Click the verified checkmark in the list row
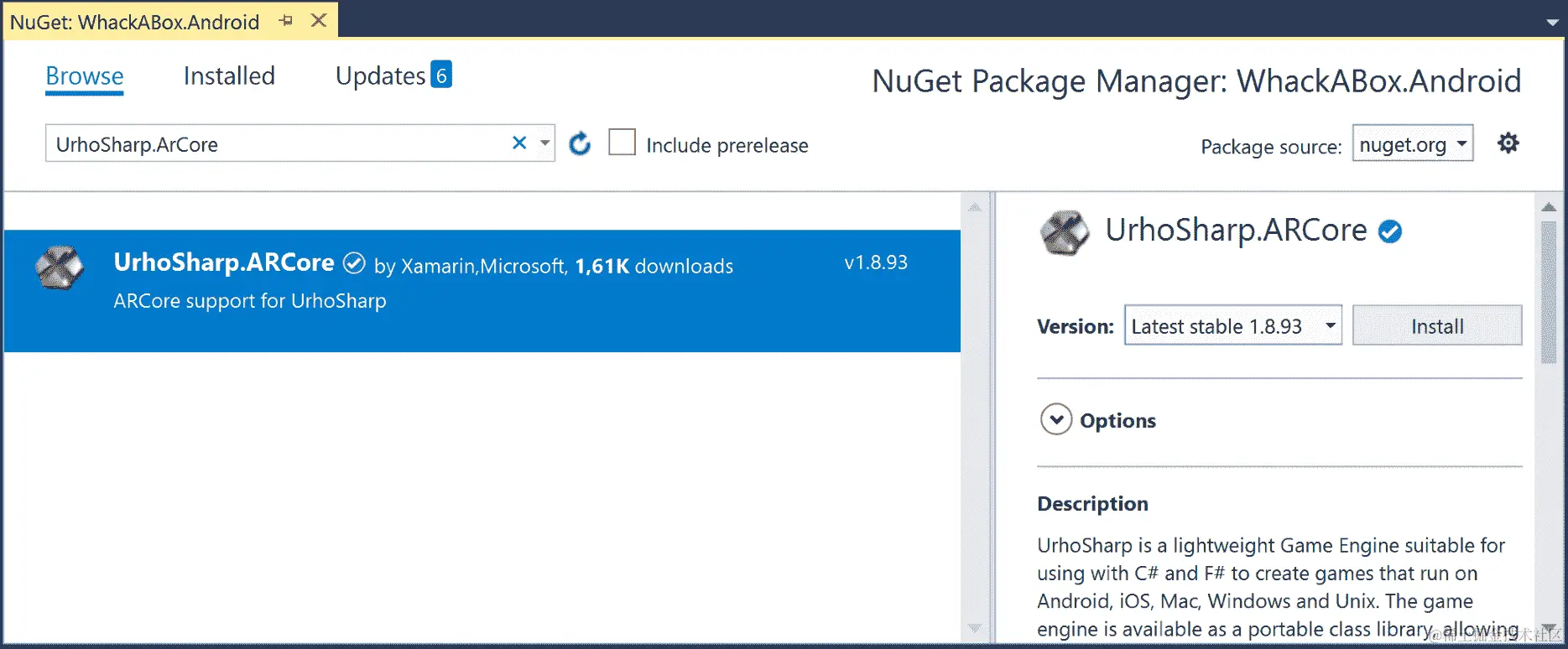 click(x=355, y=263)
